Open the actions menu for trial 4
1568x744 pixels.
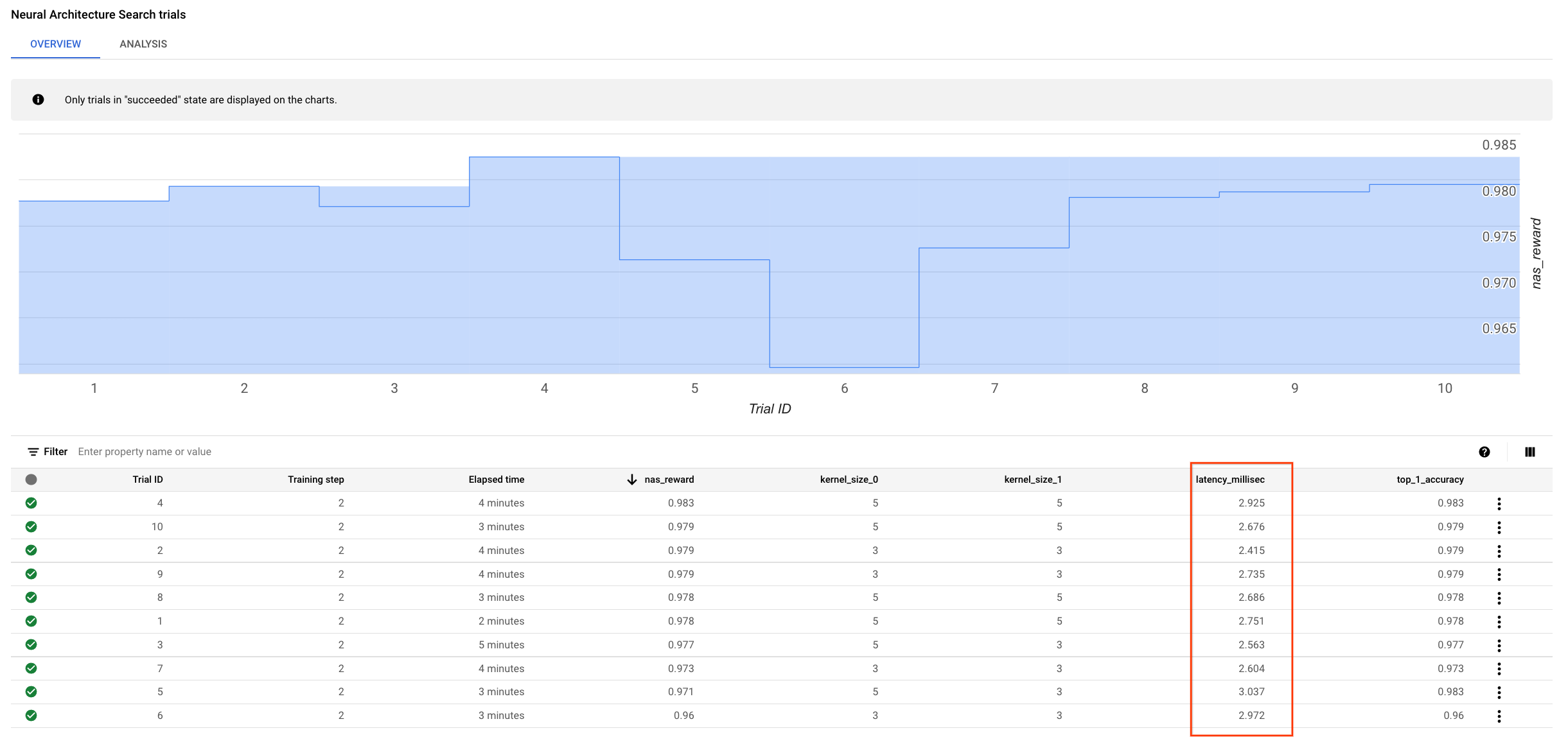coord(1499,503)
